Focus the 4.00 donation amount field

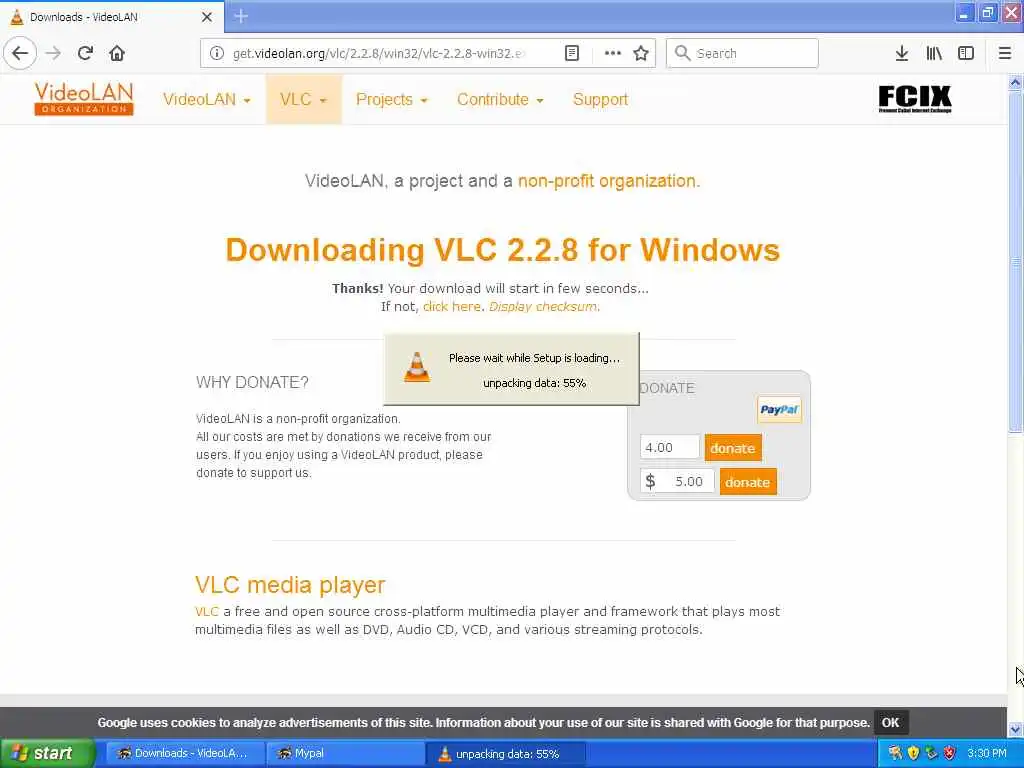(x=669, y=447)
